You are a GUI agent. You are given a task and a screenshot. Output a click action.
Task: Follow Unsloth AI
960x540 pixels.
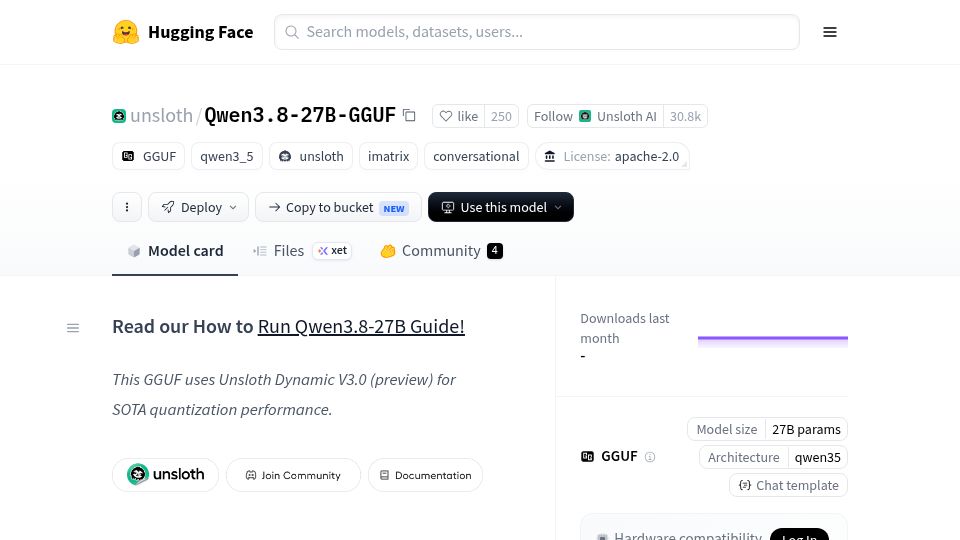pyautogui.click(x=595, y=116)
